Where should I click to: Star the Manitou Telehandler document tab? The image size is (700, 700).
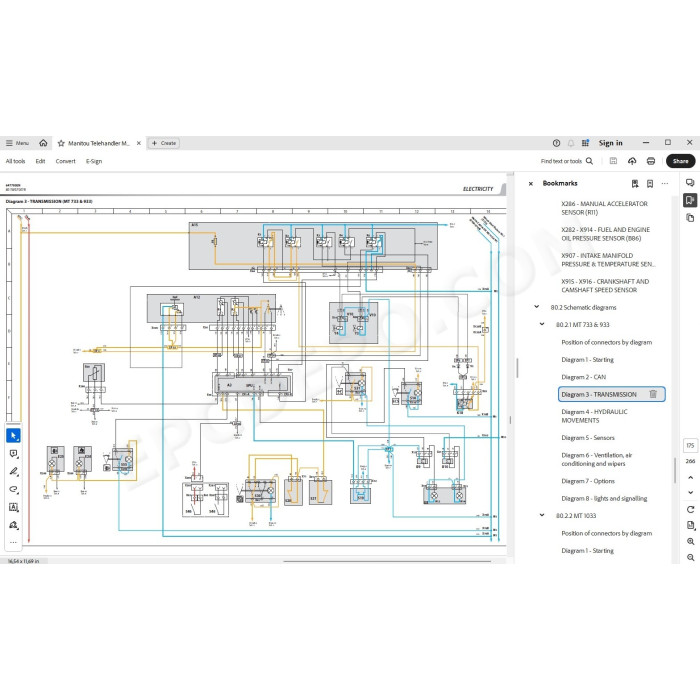point(61,143)
